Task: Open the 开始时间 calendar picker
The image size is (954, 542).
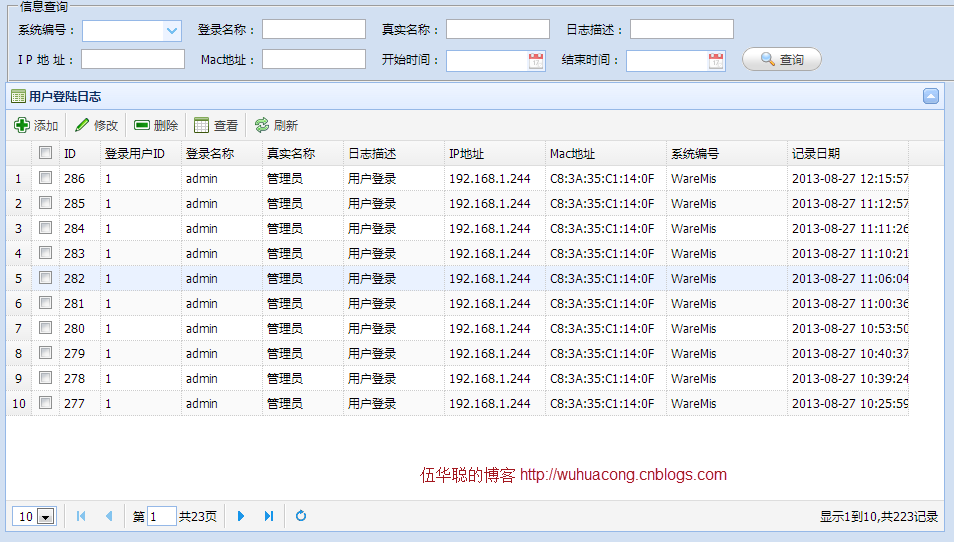Action: pos(536,60)
